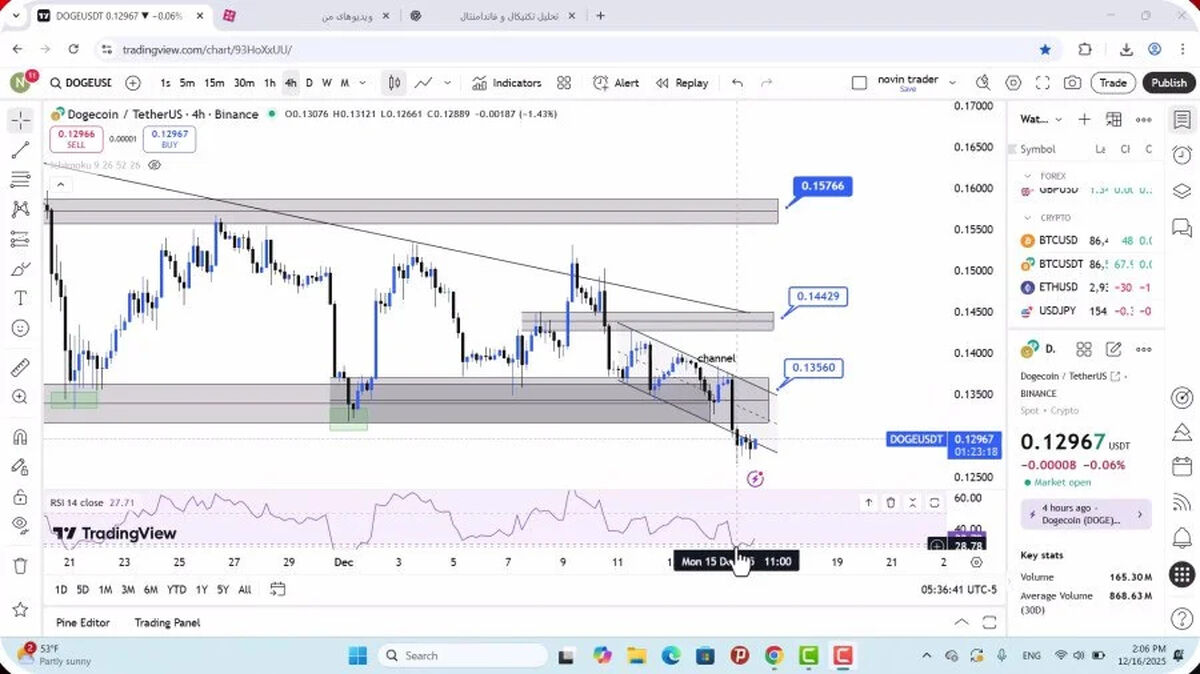Click the candlestick chart type icon
This screenshot has height=674, width=1200.
[395, 83]
